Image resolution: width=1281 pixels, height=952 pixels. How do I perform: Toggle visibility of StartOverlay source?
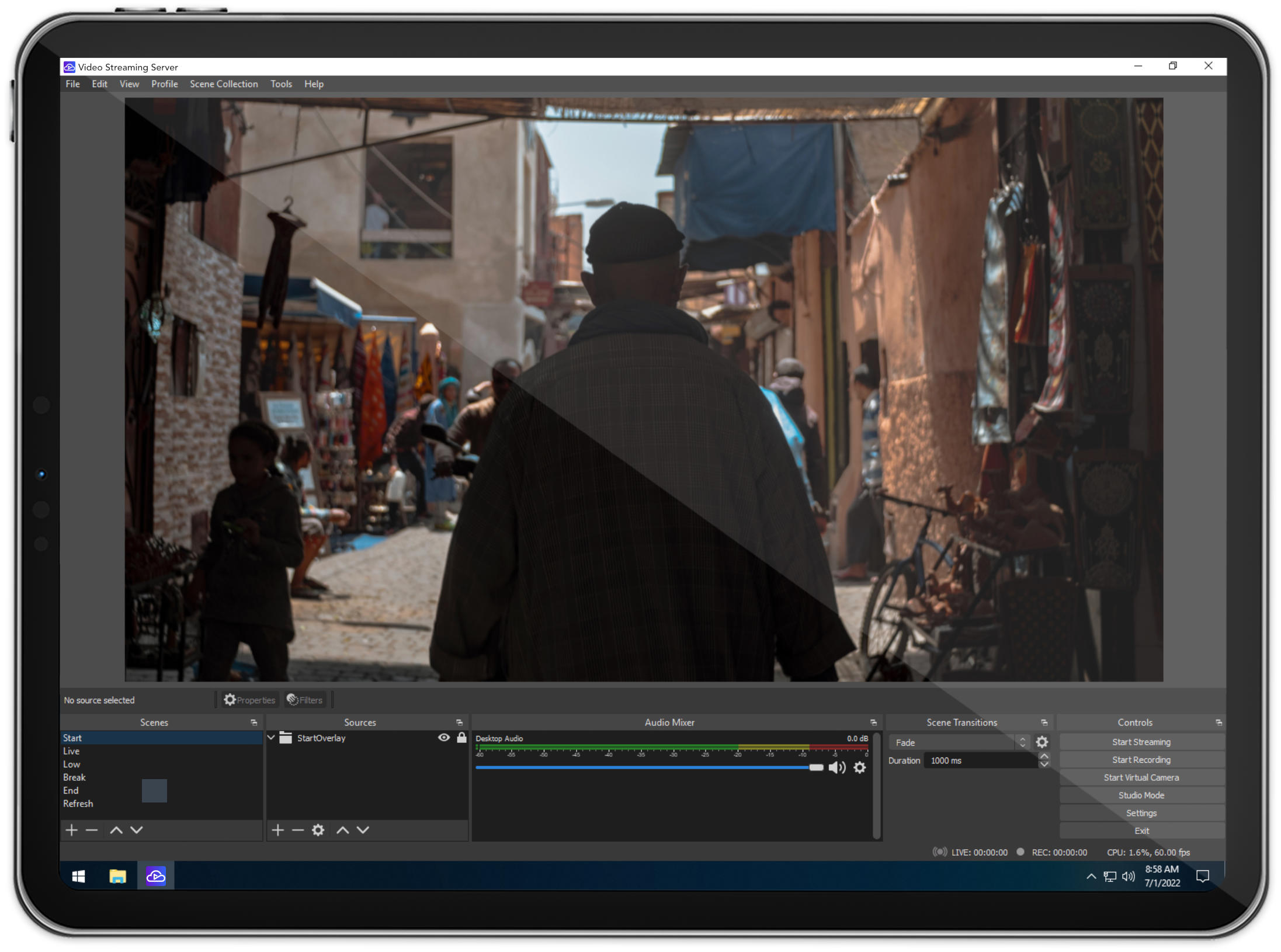tap(441, 738)
